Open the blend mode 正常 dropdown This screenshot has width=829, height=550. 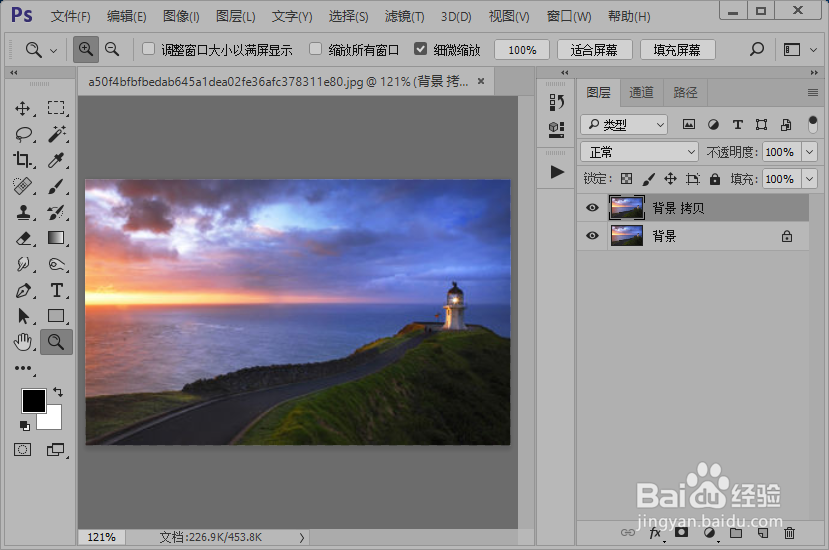[x=640, y=152]
